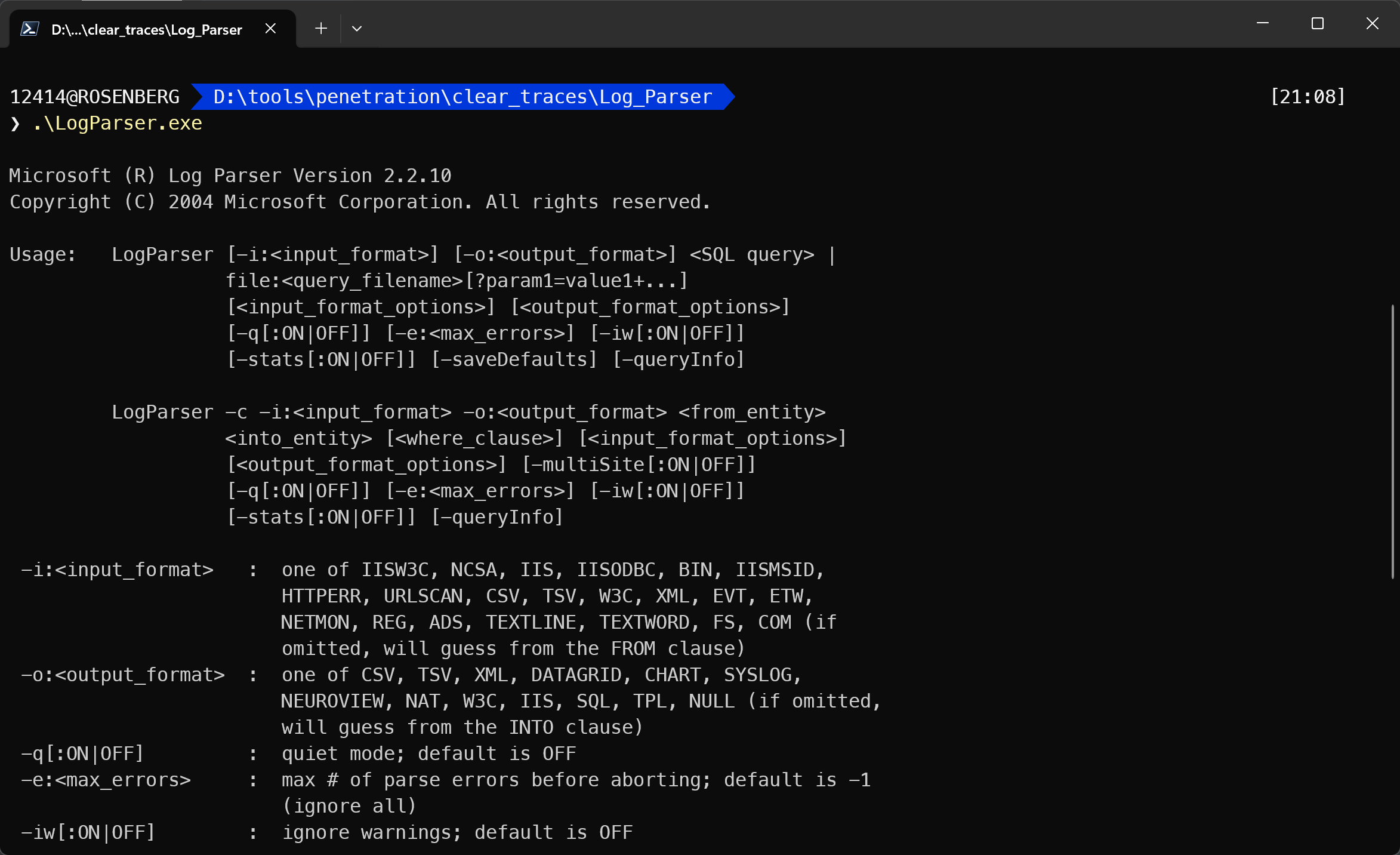Open a new terminal tab
Image resolution: width=1400 pixels, height=855 pixels.
coord(321,29)
